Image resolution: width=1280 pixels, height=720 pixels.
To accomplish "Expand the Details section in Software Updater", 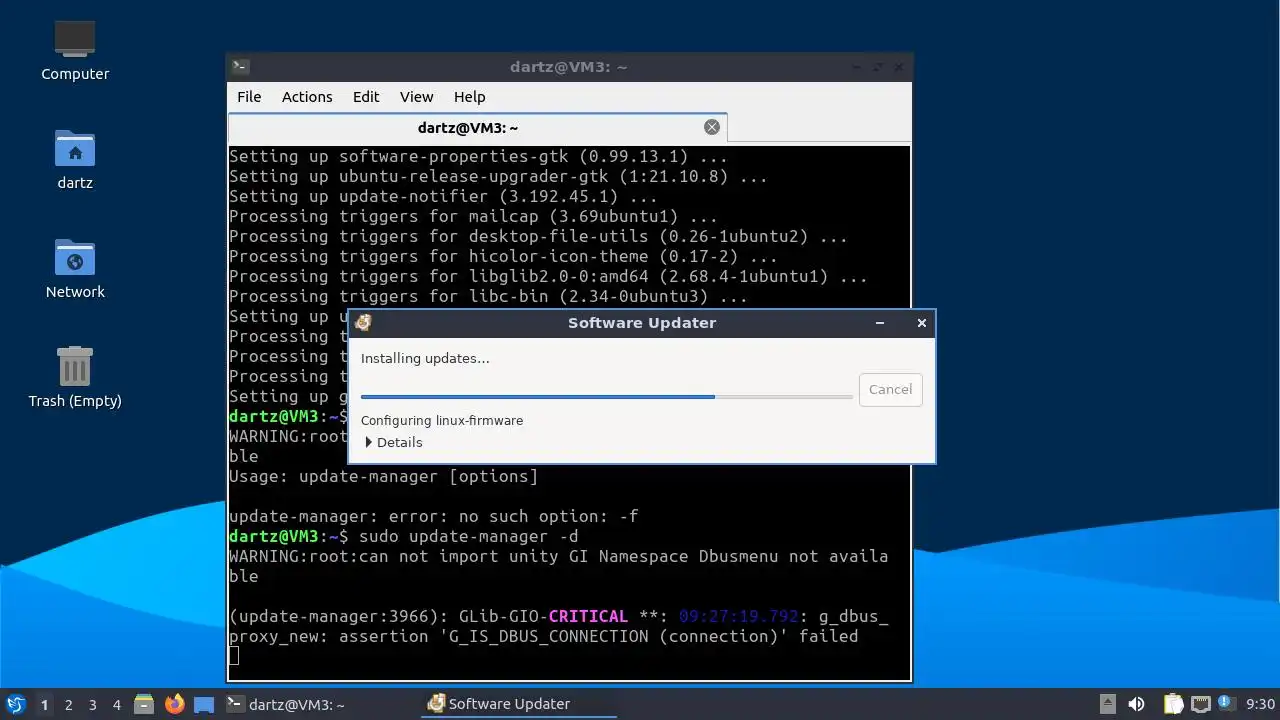I will point(393,443).
